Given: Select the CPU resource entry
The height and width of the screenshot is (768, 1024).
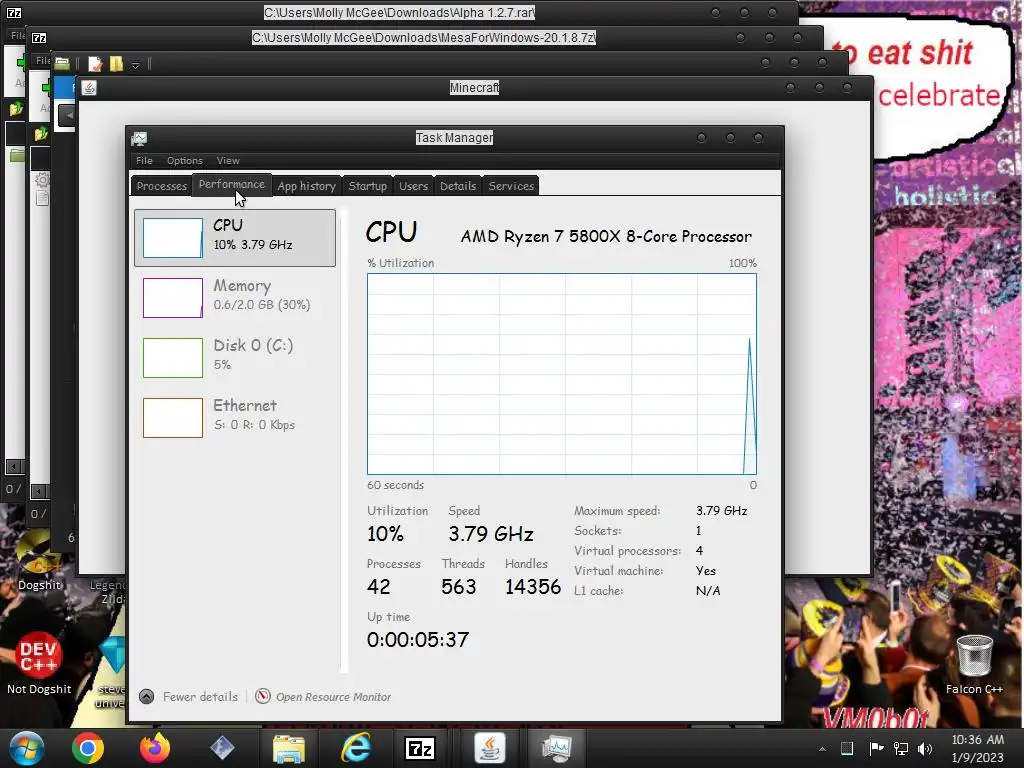Looking at the screenshot, I should (x=235, y=238).
